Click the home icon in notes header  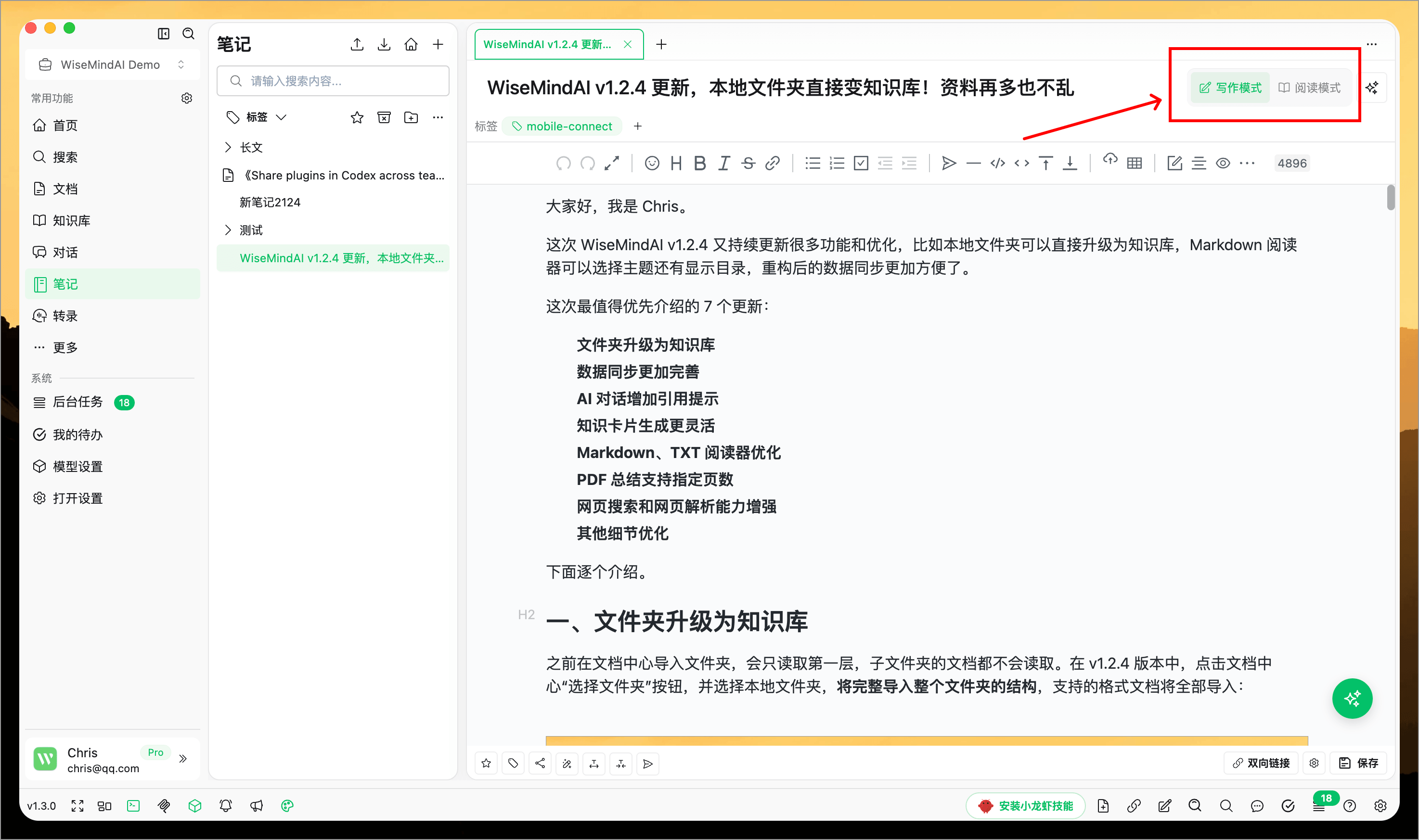(x=411, y=44)
